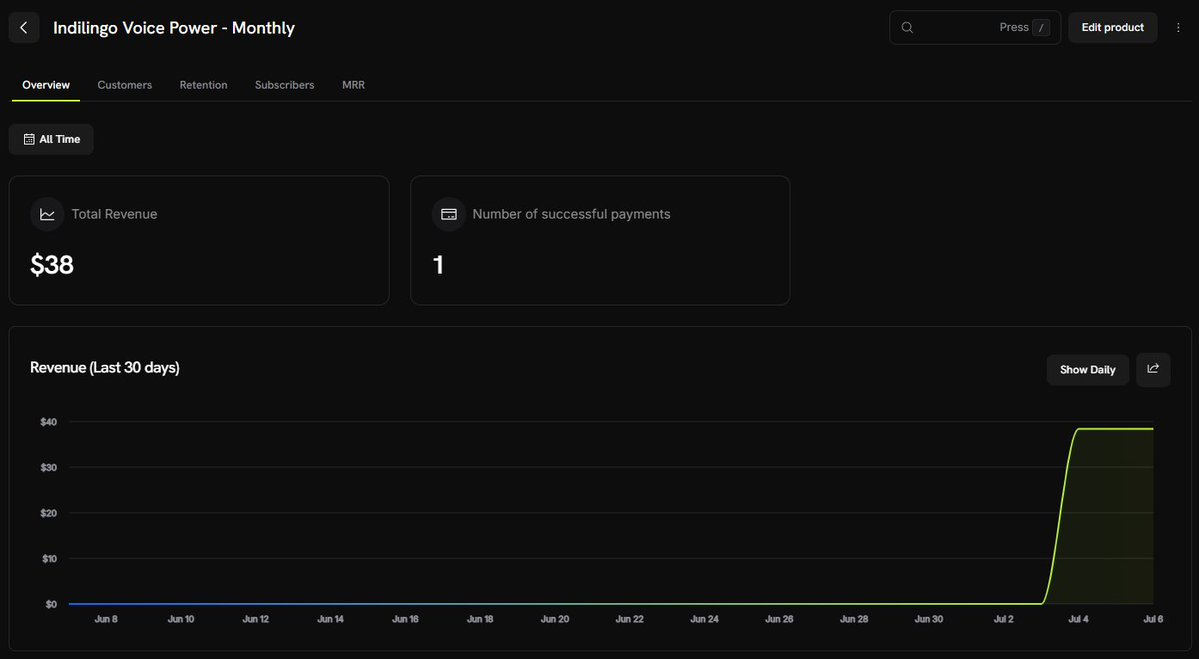Click the Jul 4 axis date
The height and width of the screenshot is (659, 1199).
click(1079, 619)
